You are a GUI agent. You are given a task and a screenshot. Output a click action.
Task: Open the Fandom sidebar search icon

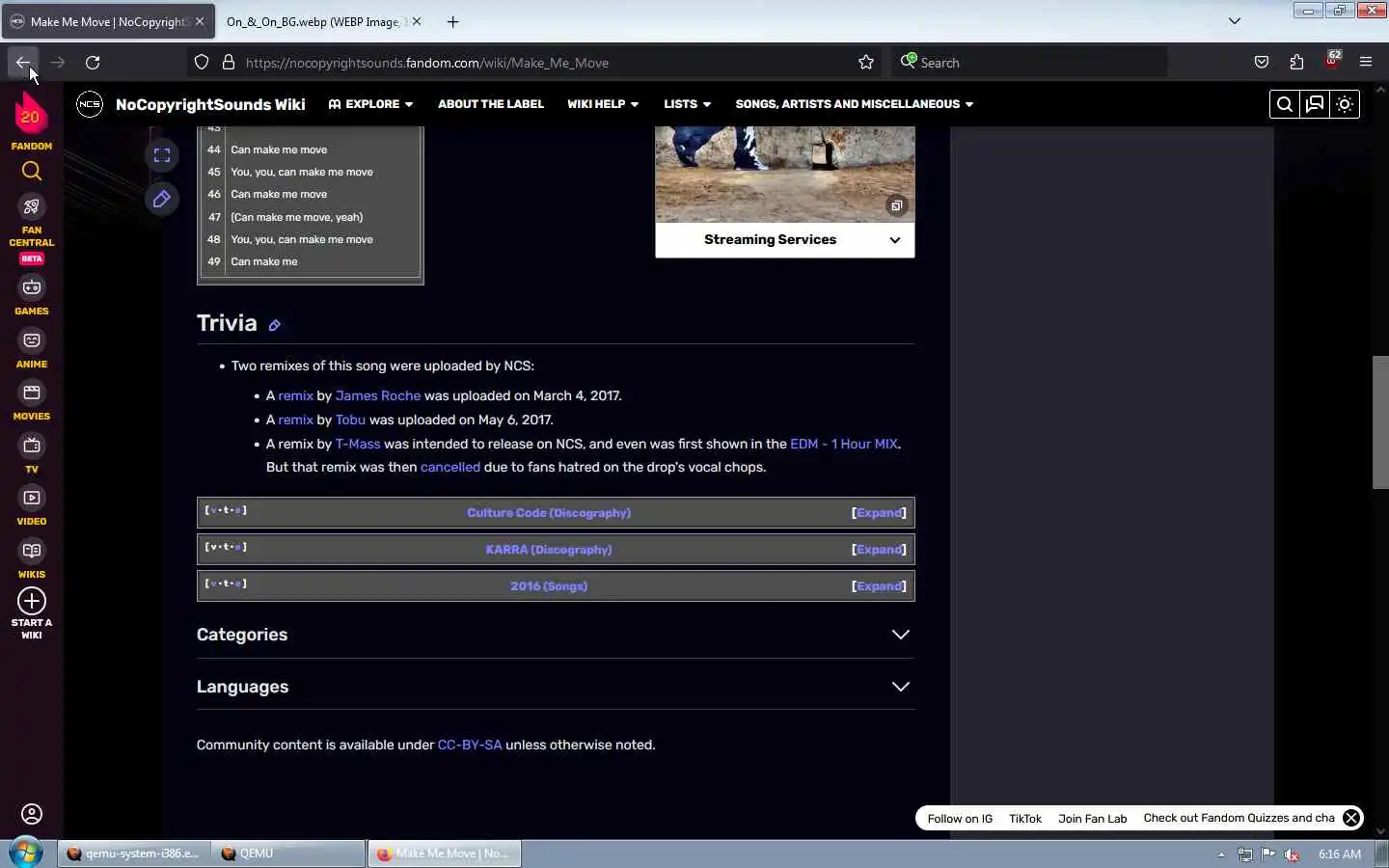point(32,171)
